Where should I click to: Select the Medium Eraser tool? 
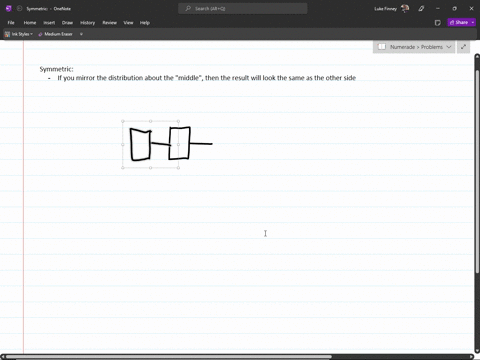point(55,34)
